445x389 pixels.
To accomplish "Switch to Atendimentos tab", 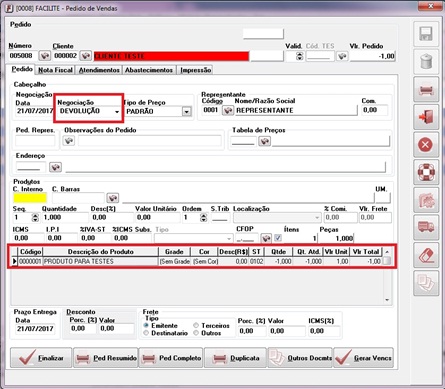I will [x=99, y=70].
